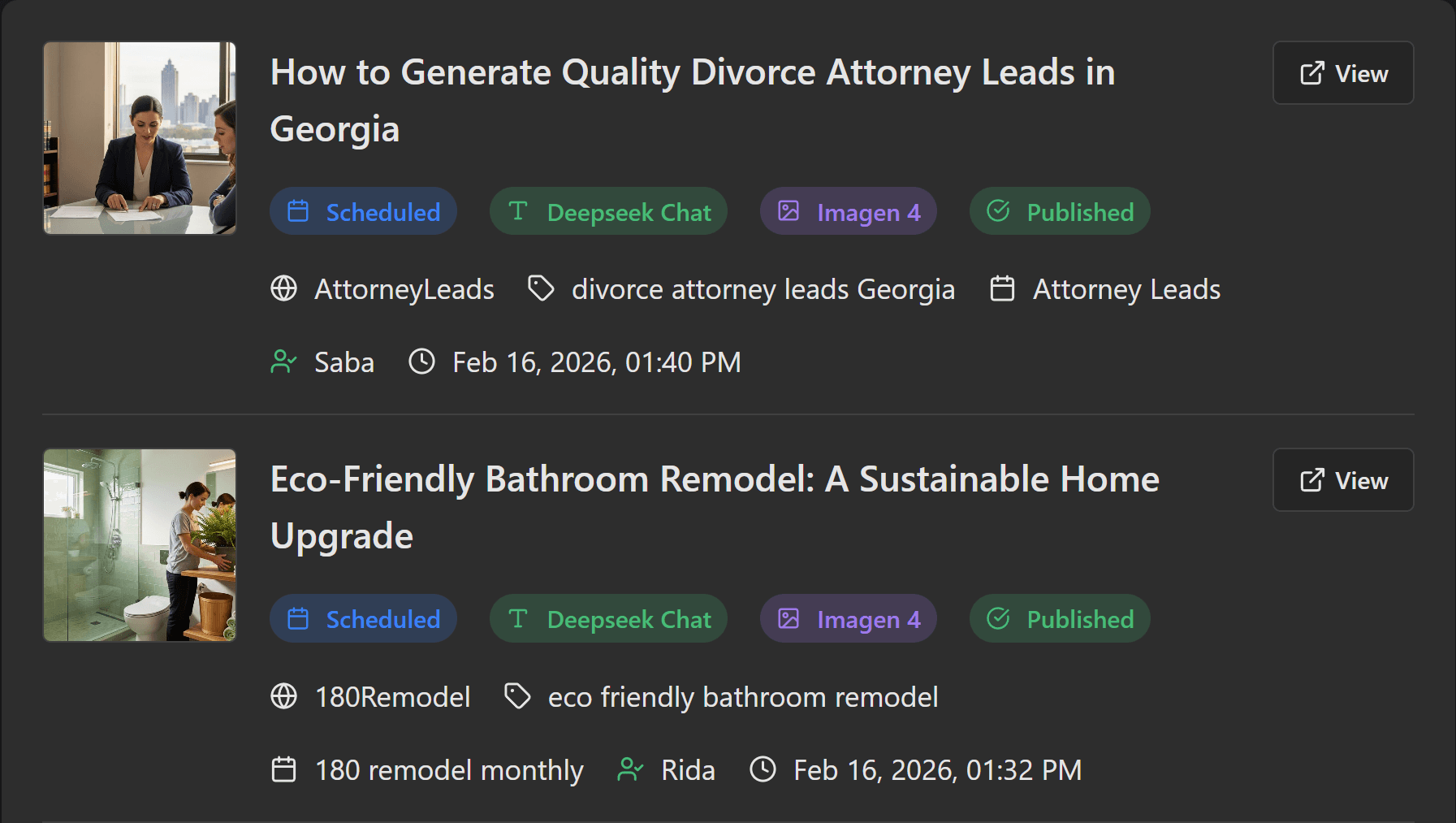Screen dimensions: 1456x823
Task: Click View on the attorney leads post
Action: (1343, 73)
